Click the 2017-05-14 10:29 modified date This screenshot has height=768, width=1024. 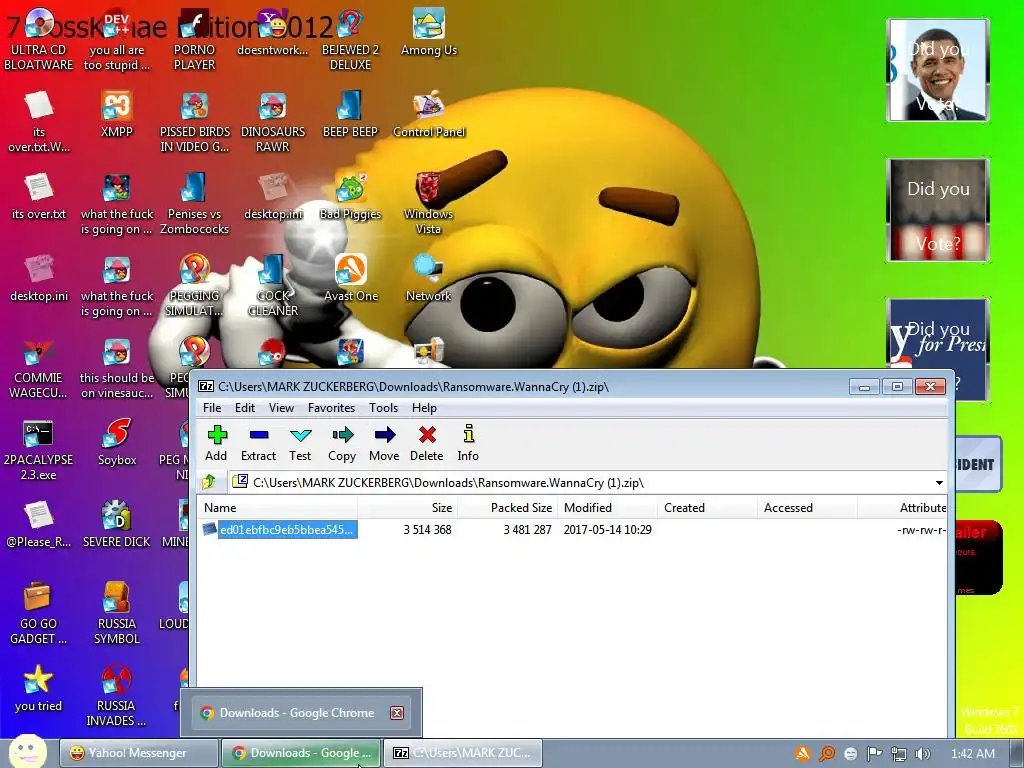pos(607,530)
